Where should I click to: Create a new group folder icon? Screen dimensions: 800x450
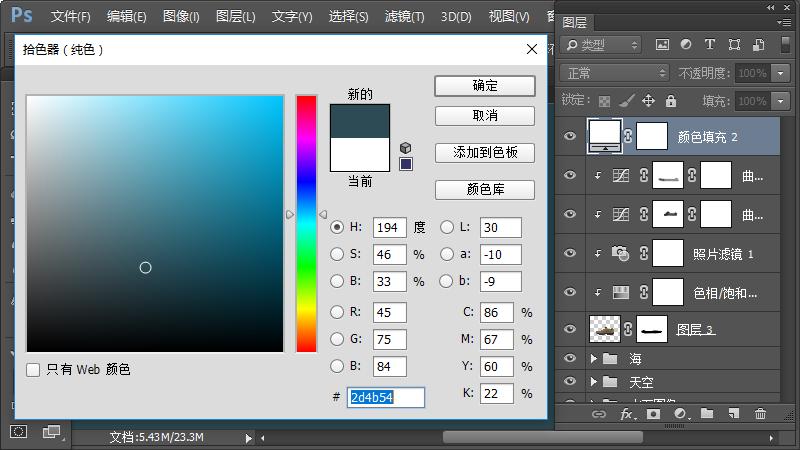point(707,413)
